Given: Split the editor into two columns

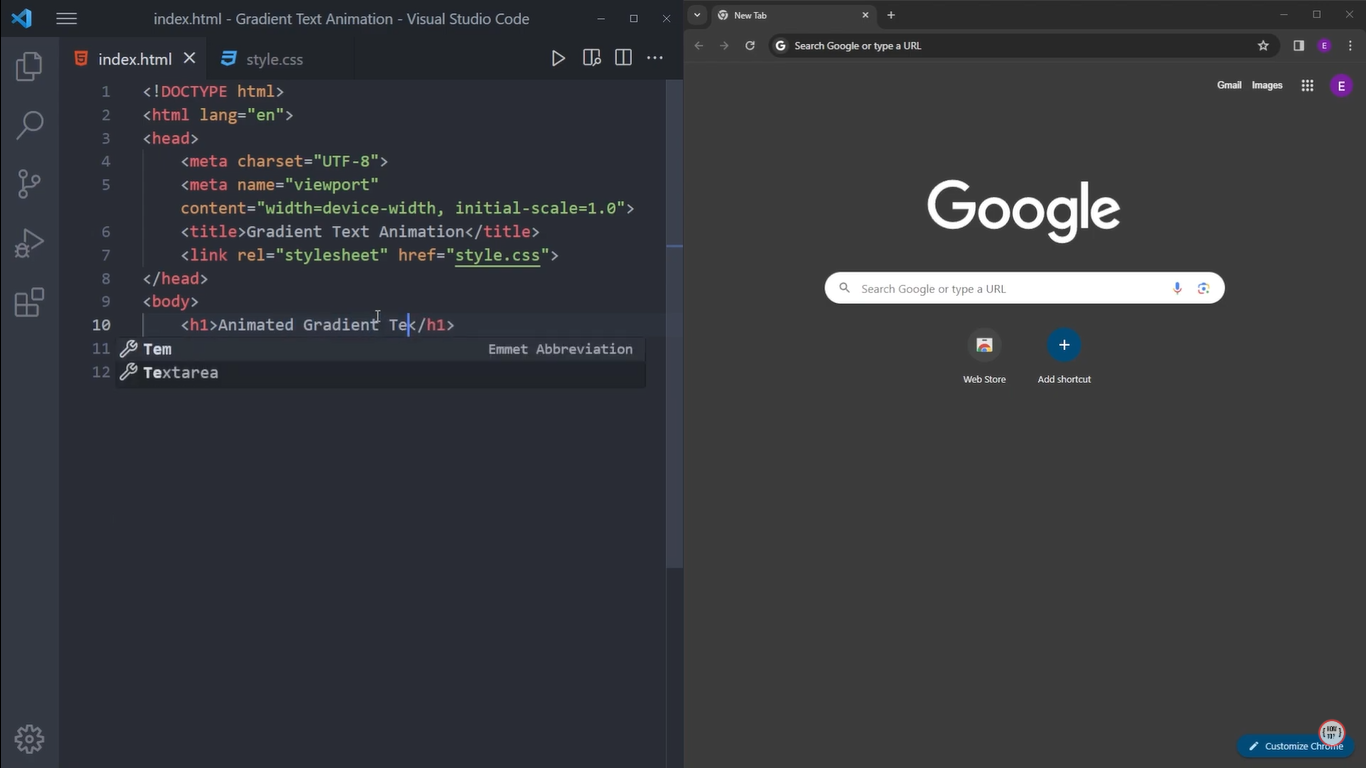Looking at the screenshot, I should [x=622, y=58].
